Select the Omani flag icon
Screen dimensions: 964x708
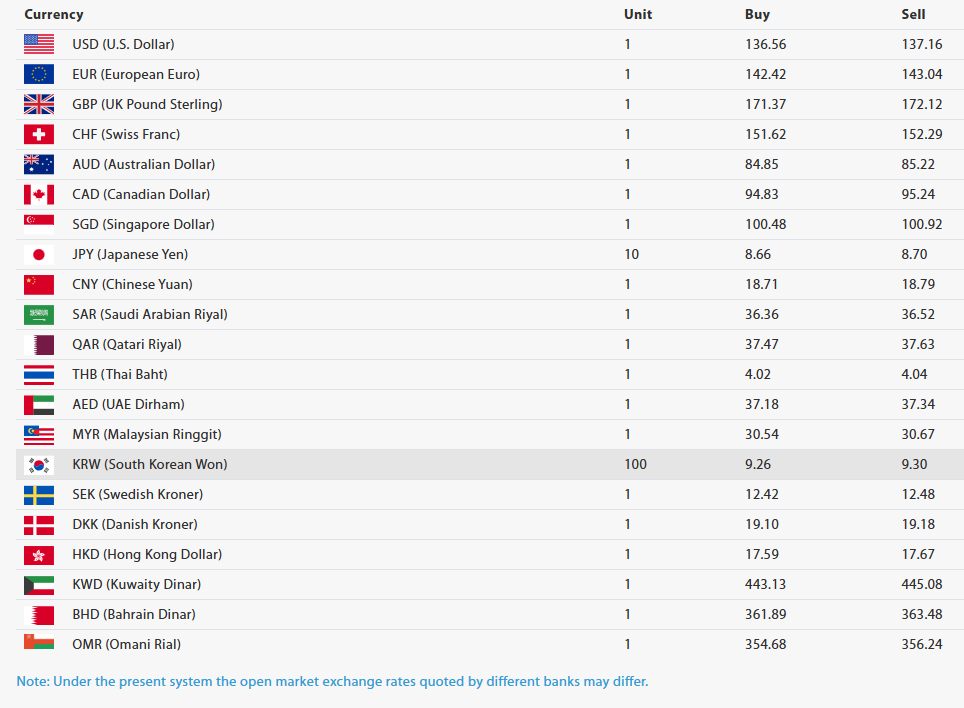point(39,642)
